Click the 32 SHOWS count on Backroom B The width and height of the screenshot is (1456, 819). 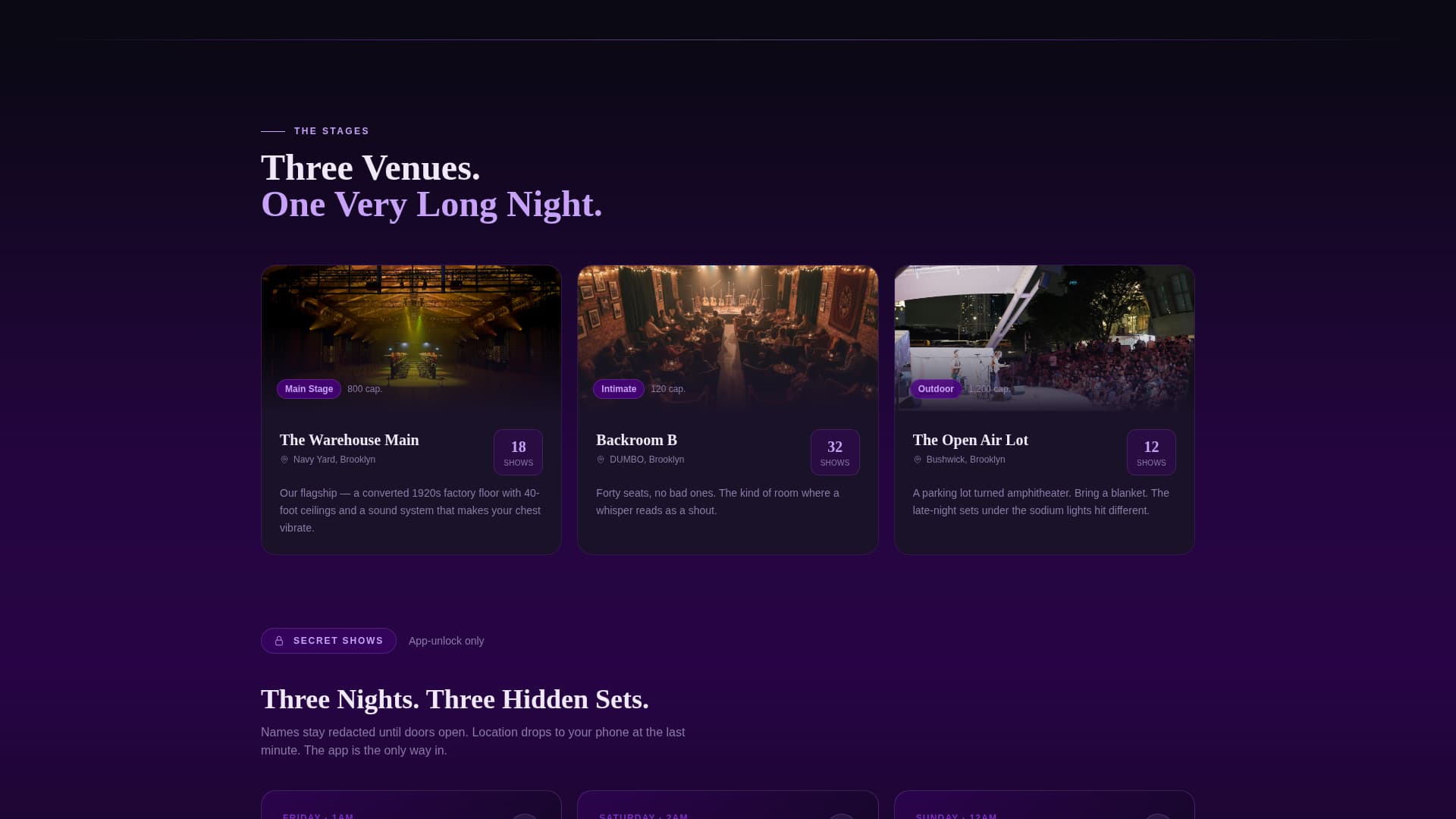(x=835, y=453)
